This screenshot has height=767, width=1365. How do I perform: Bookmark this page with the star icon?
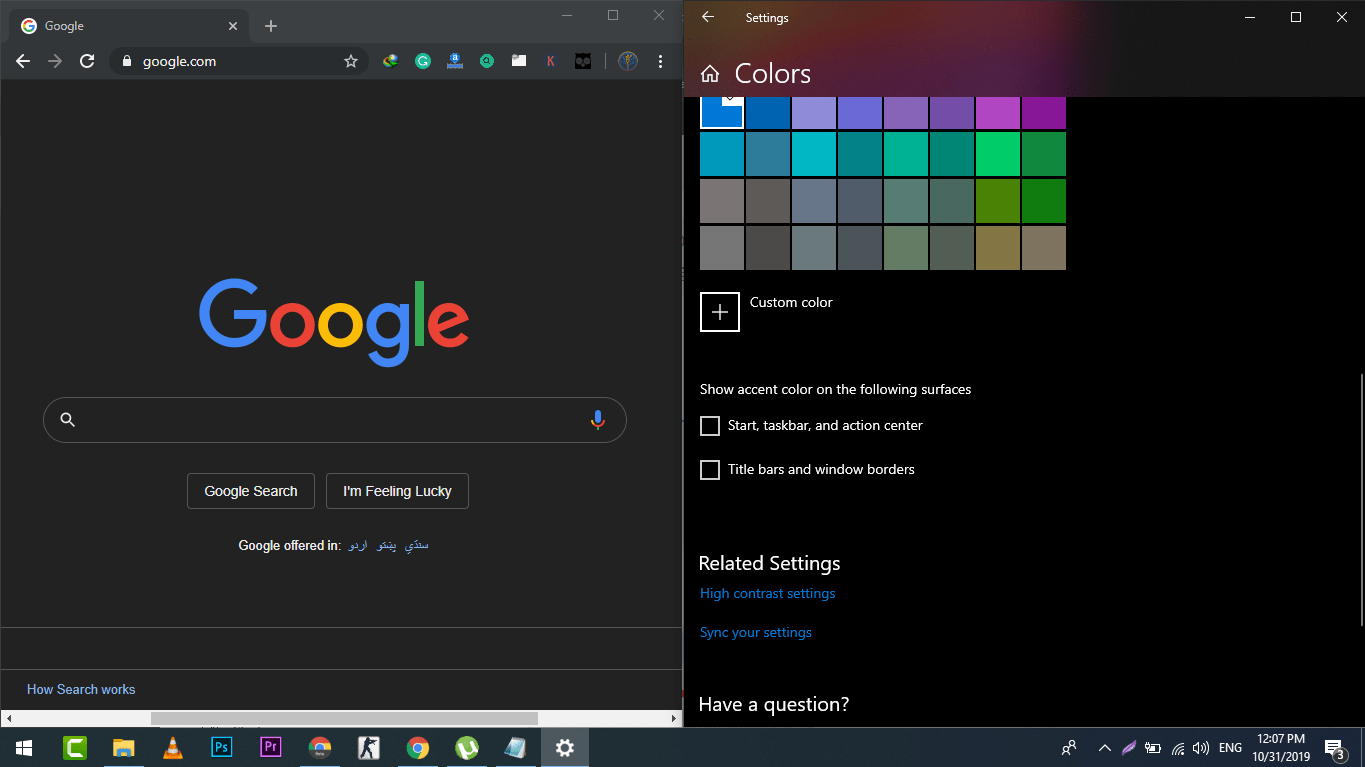351,61
